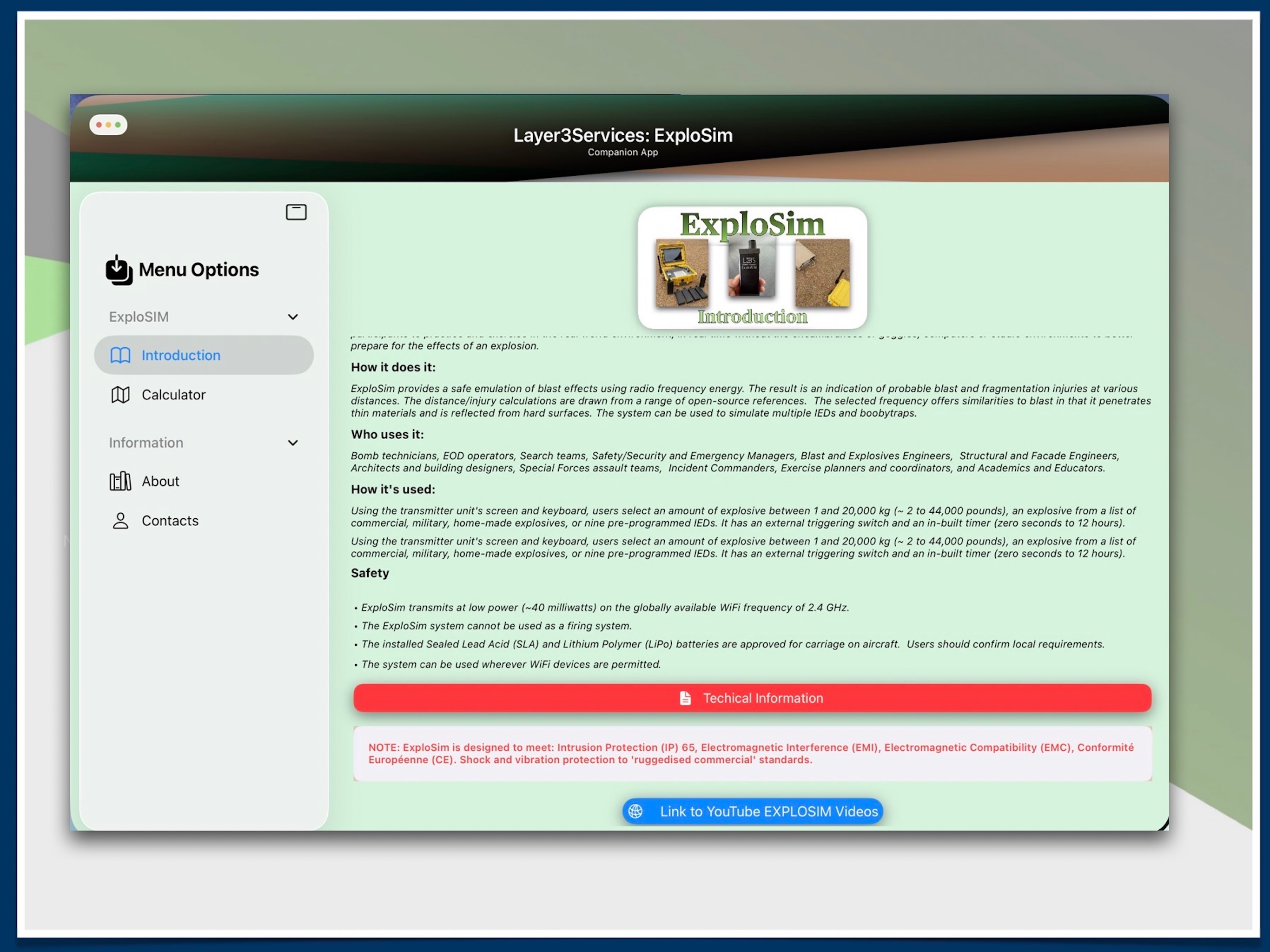This screenshot has height=952, width=1270.
Task: Click the Contacts person icon
Action: [120, 520]
